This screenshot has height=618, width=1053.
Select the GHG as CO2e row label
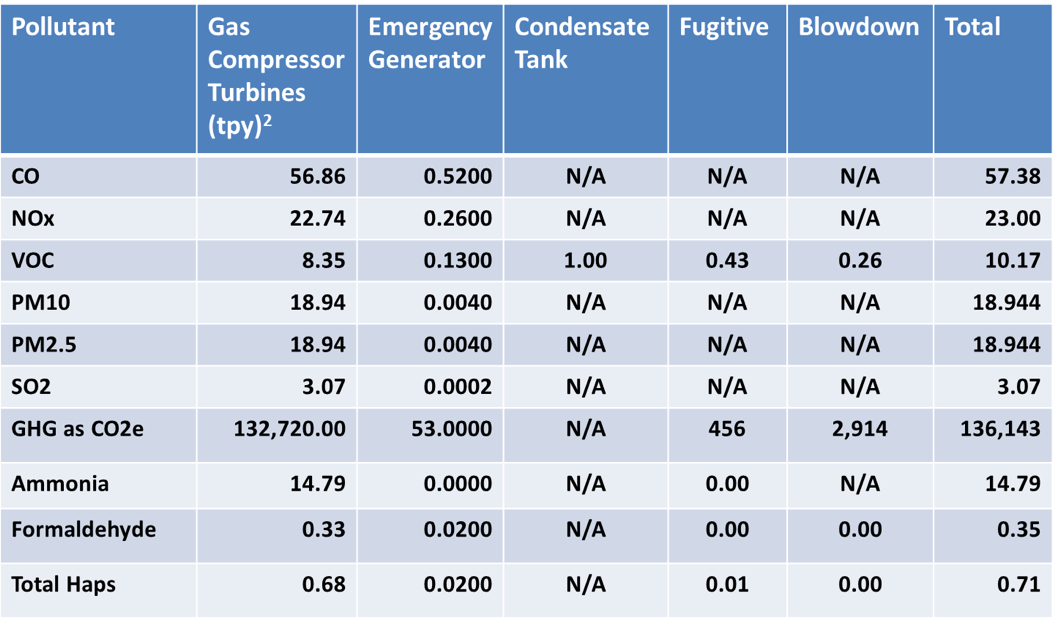(x=78, y=429)
